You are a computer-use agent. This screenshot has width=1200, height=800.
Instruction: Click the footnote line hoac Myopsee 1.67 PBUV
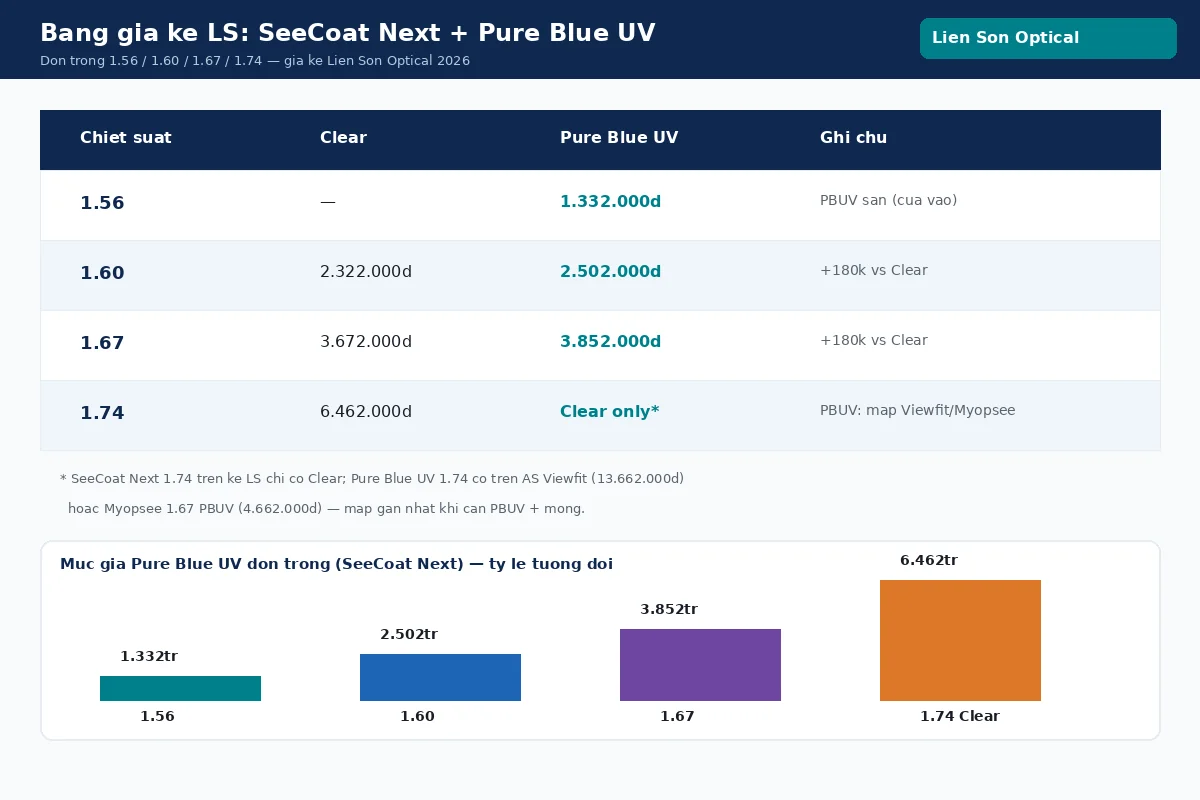pyautogui.click(x=326, y=509)
